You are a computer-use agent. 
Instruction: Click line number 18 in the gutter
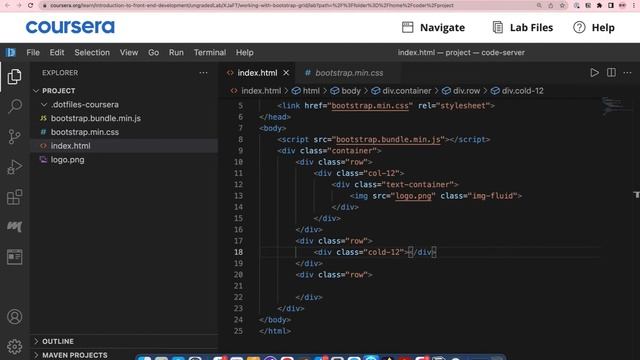pyautogui.click(x=239, y=252)
